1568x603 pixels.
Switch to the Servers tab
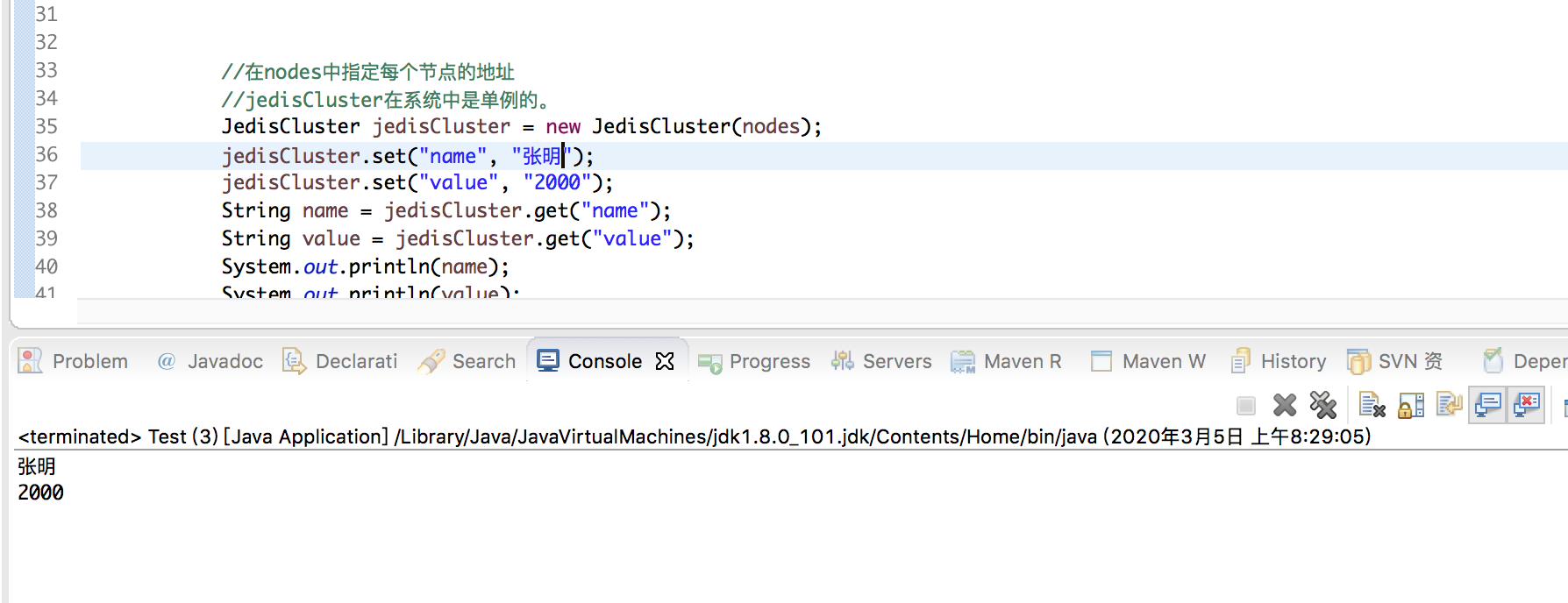pos(881,361)
